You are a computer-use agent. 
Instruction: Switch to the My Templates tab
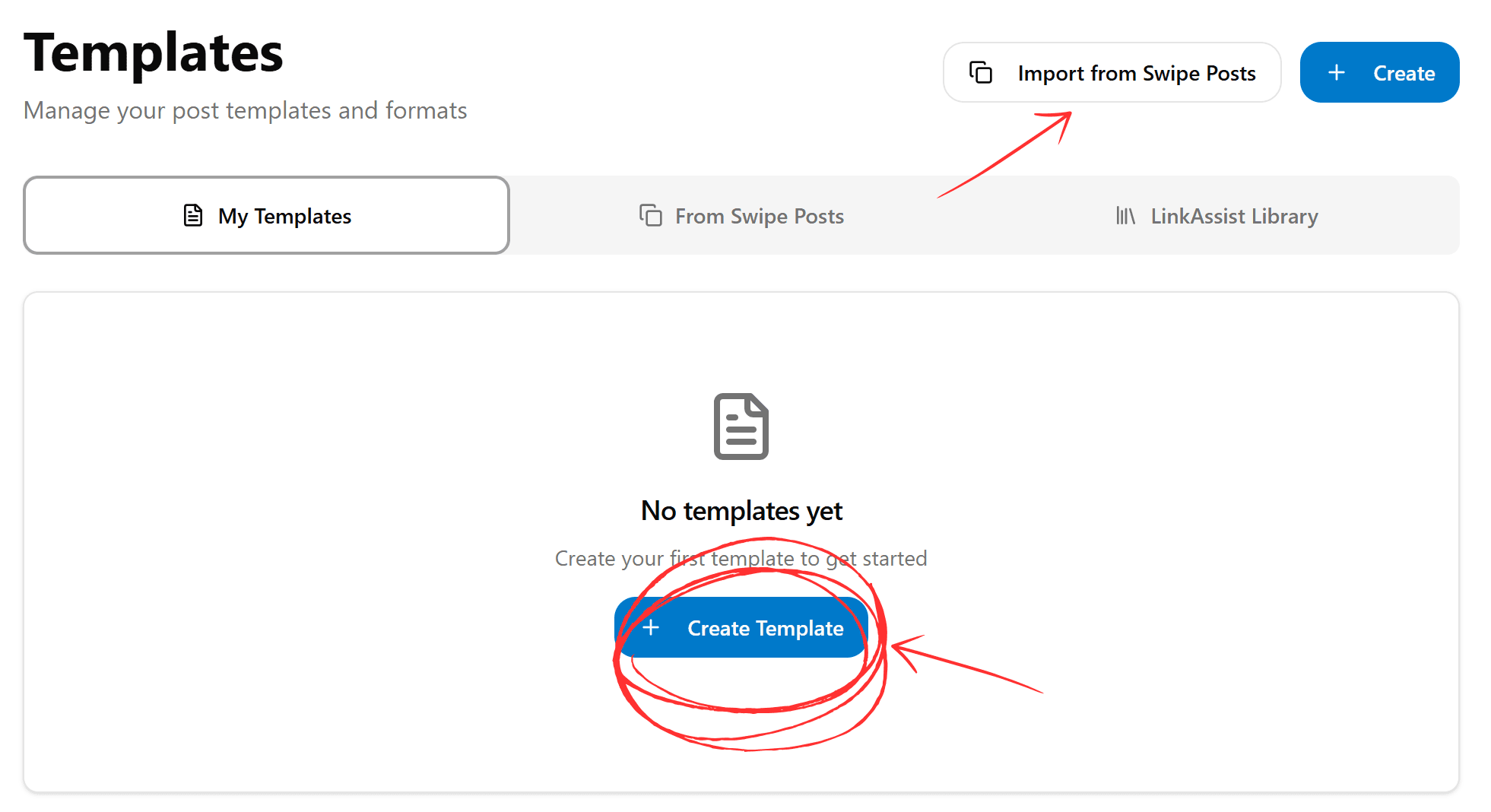(x=266, y=215)
